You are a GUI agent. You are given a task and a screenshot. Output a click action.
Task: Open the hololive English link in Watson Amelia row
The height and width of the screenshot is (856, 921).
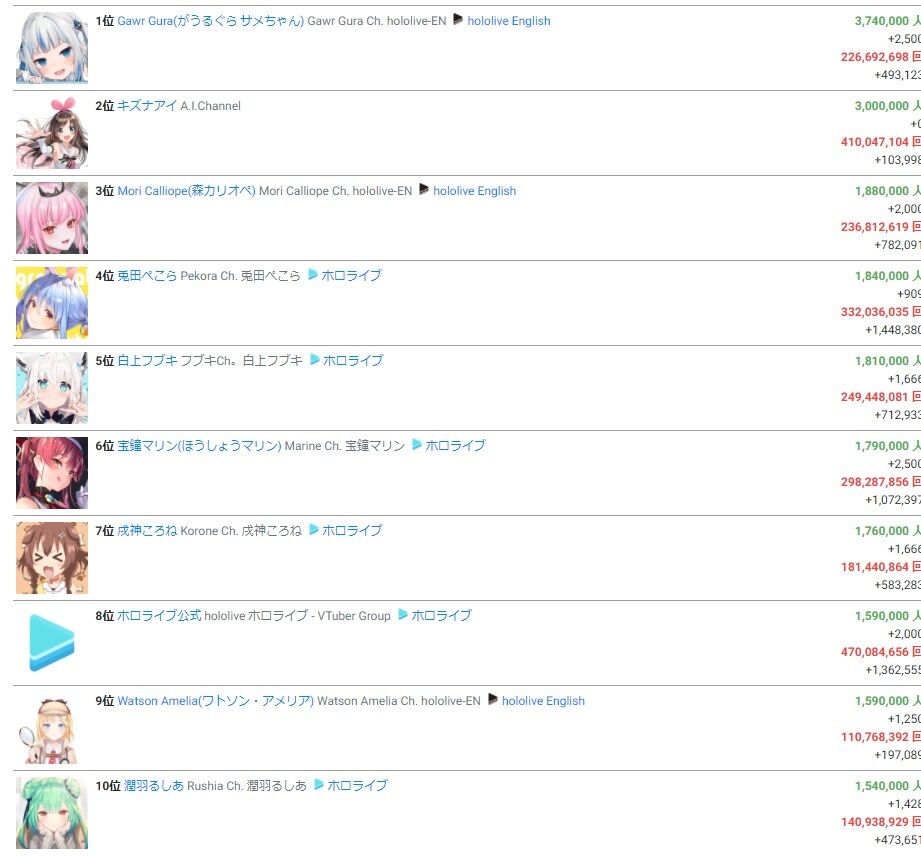543,701
